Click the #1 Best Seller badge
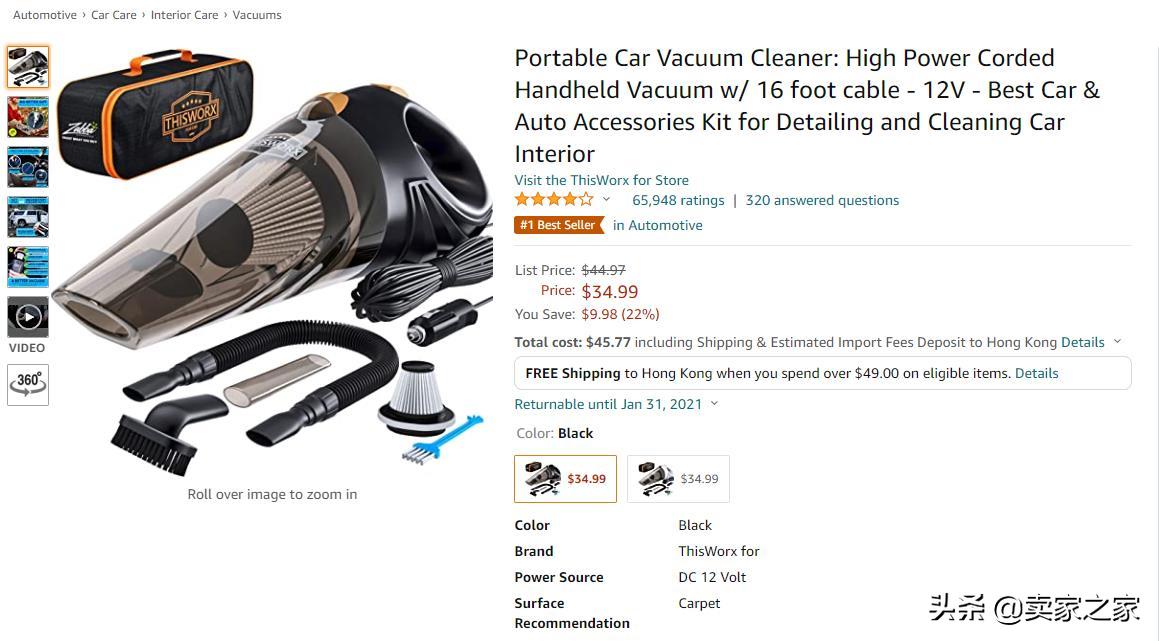This screenshot has width=1159, height=641. click(559, 225)
